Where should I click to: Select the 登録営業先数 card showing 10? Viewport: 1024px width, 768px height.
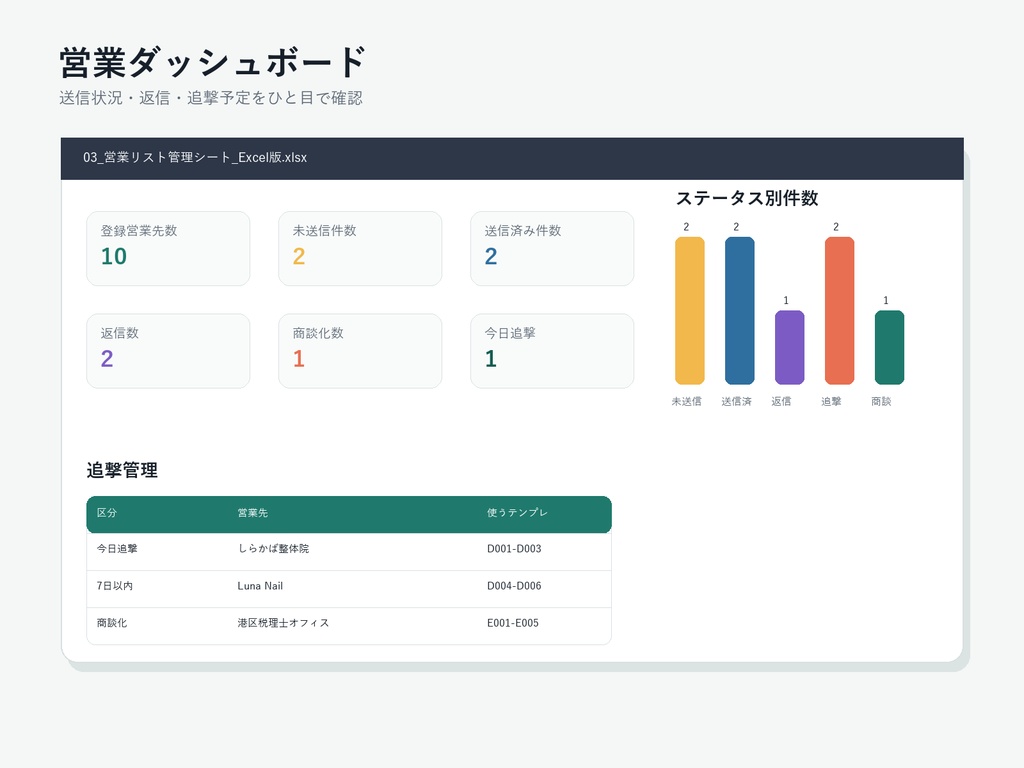168,248
